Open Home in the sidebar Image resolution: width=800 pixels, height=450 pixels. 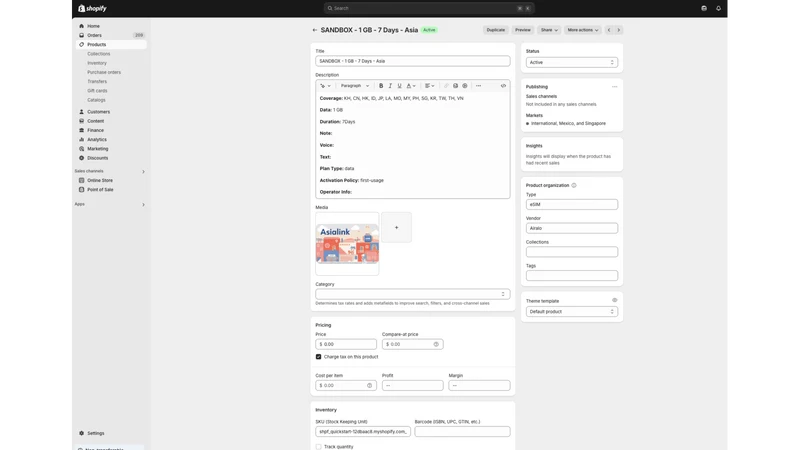[111, 26]
